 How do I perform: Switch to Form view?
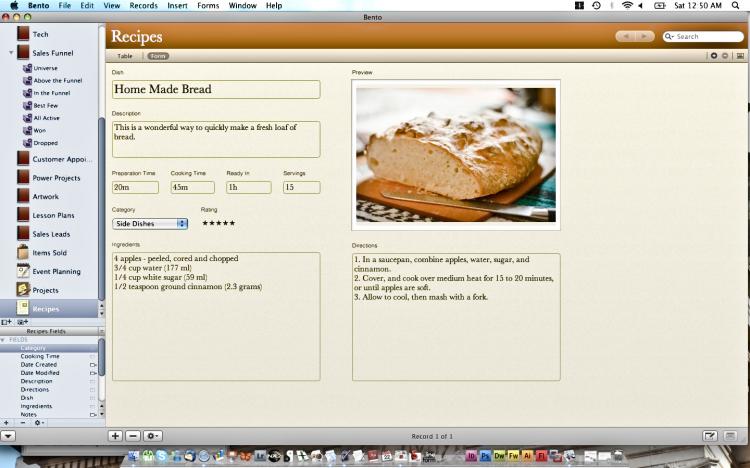tap(158, 56)
